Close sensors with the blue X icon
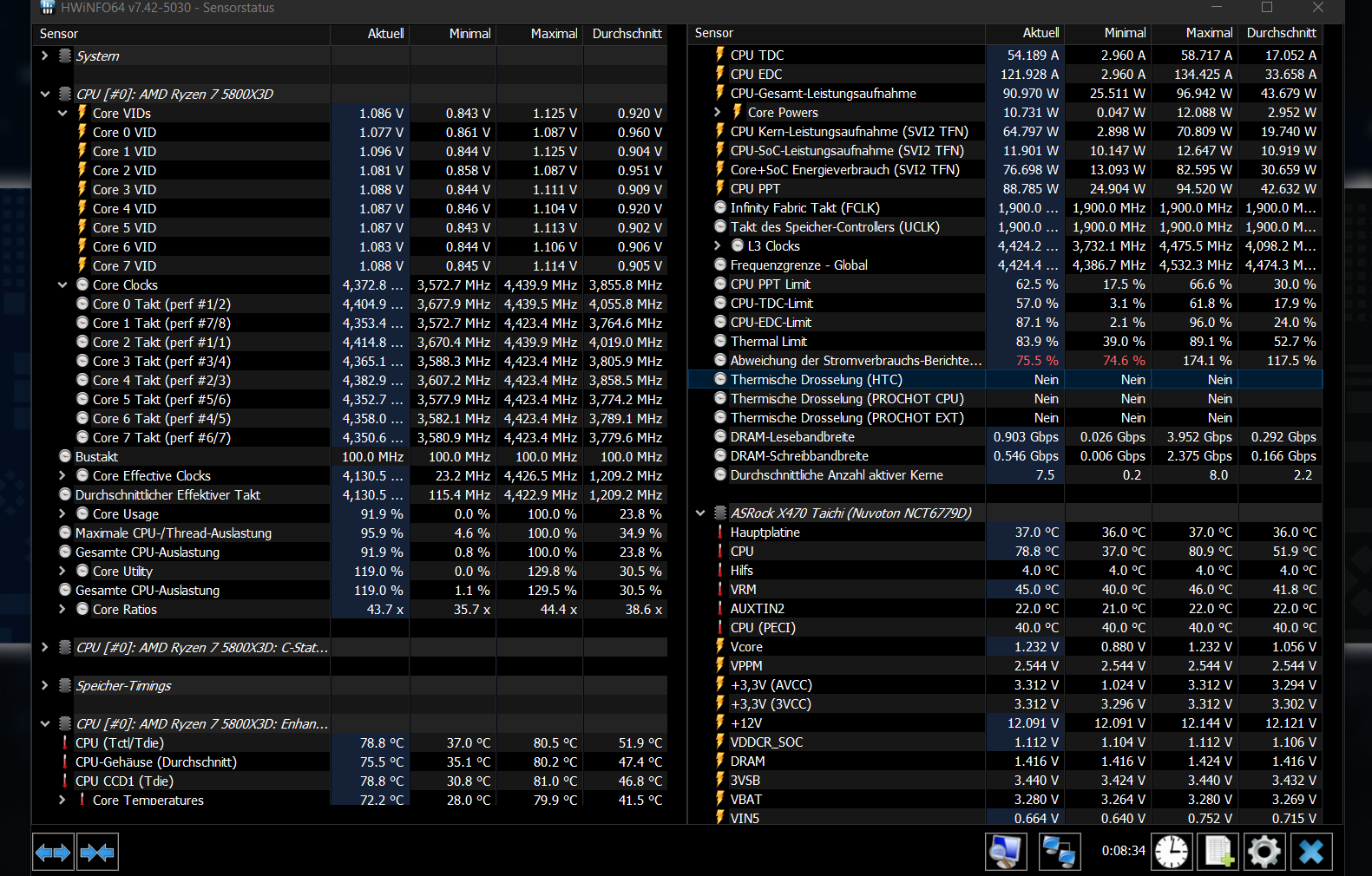Image resolution: width=1372 pixels, height=876 pixels. tap(1311, 852)
